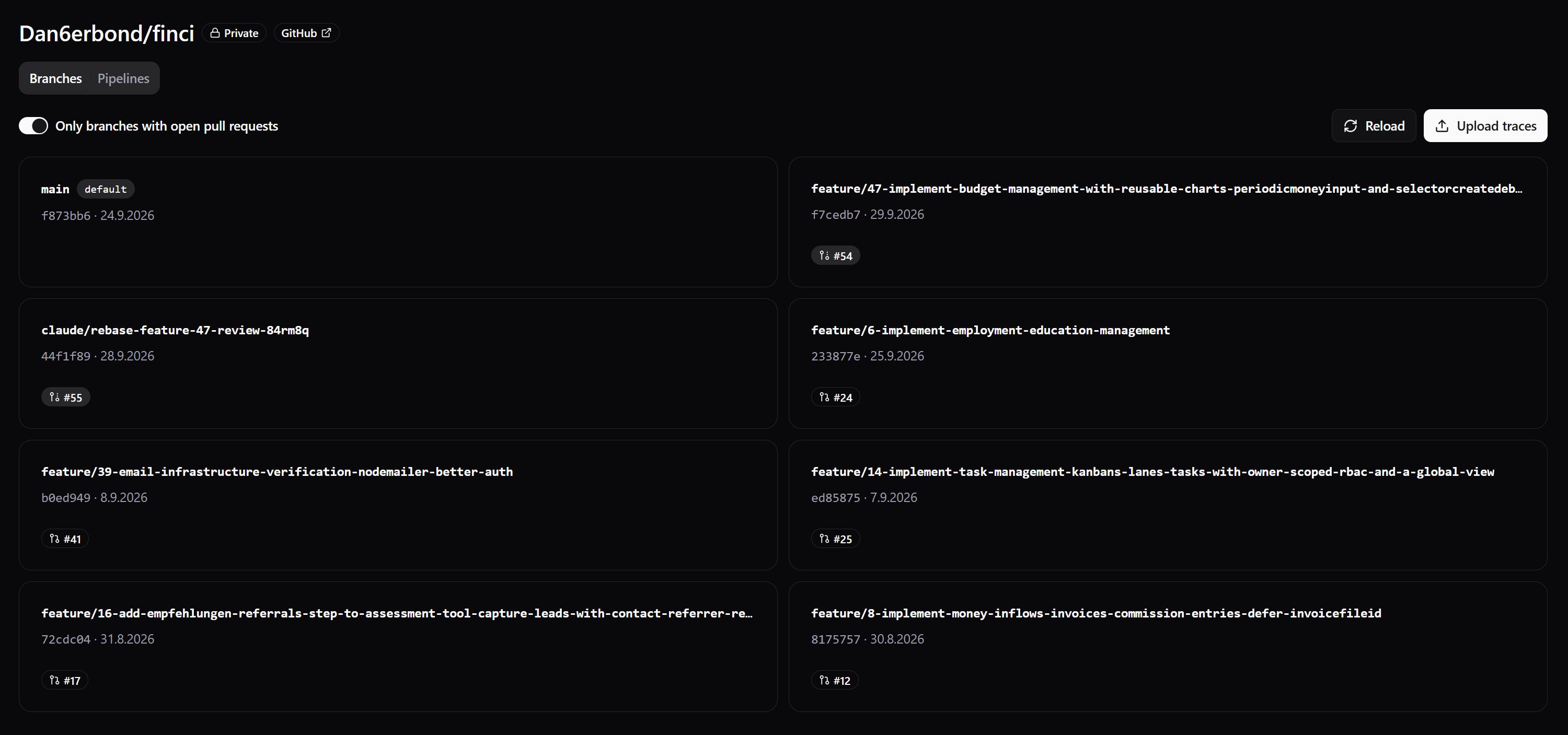Open pull request #12 badge
1568x735 pixels.
[835, 680]
